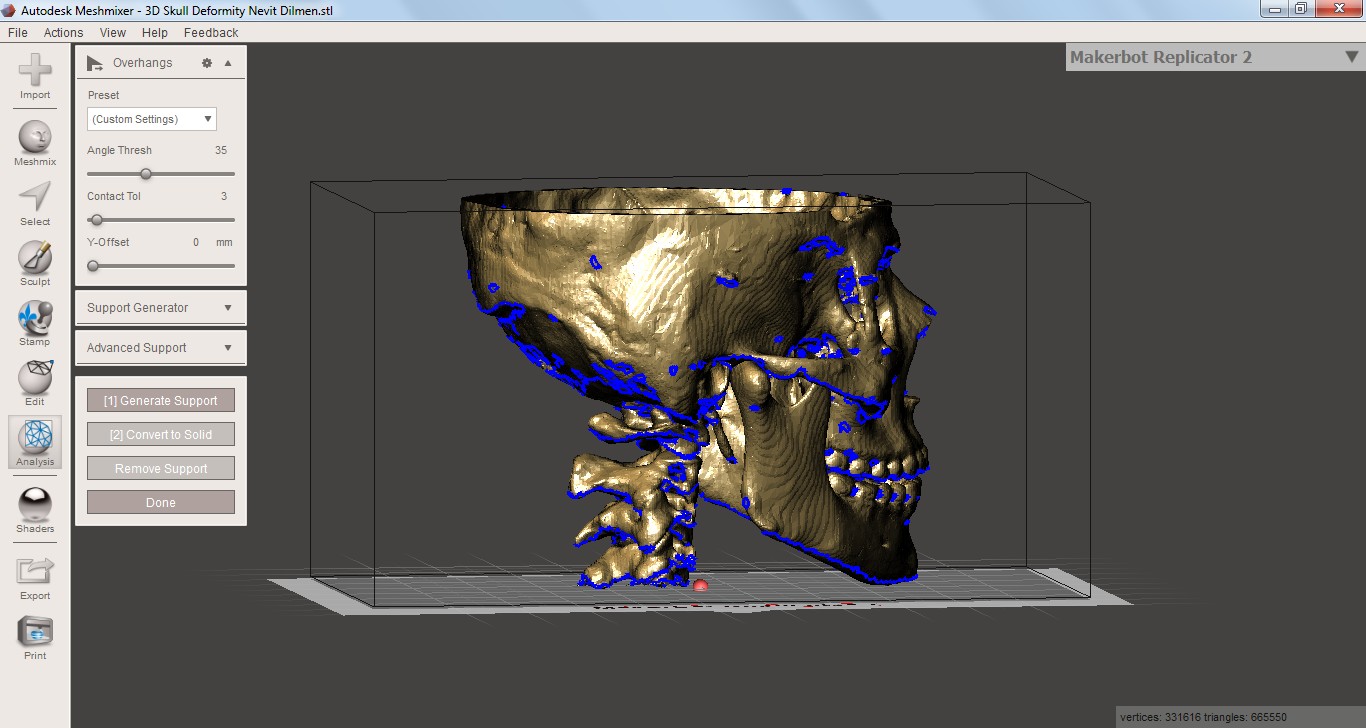Viewport: 1366px width, 728px height.
Task: Click the Generate Support button
Action: (x=160, y=399)
